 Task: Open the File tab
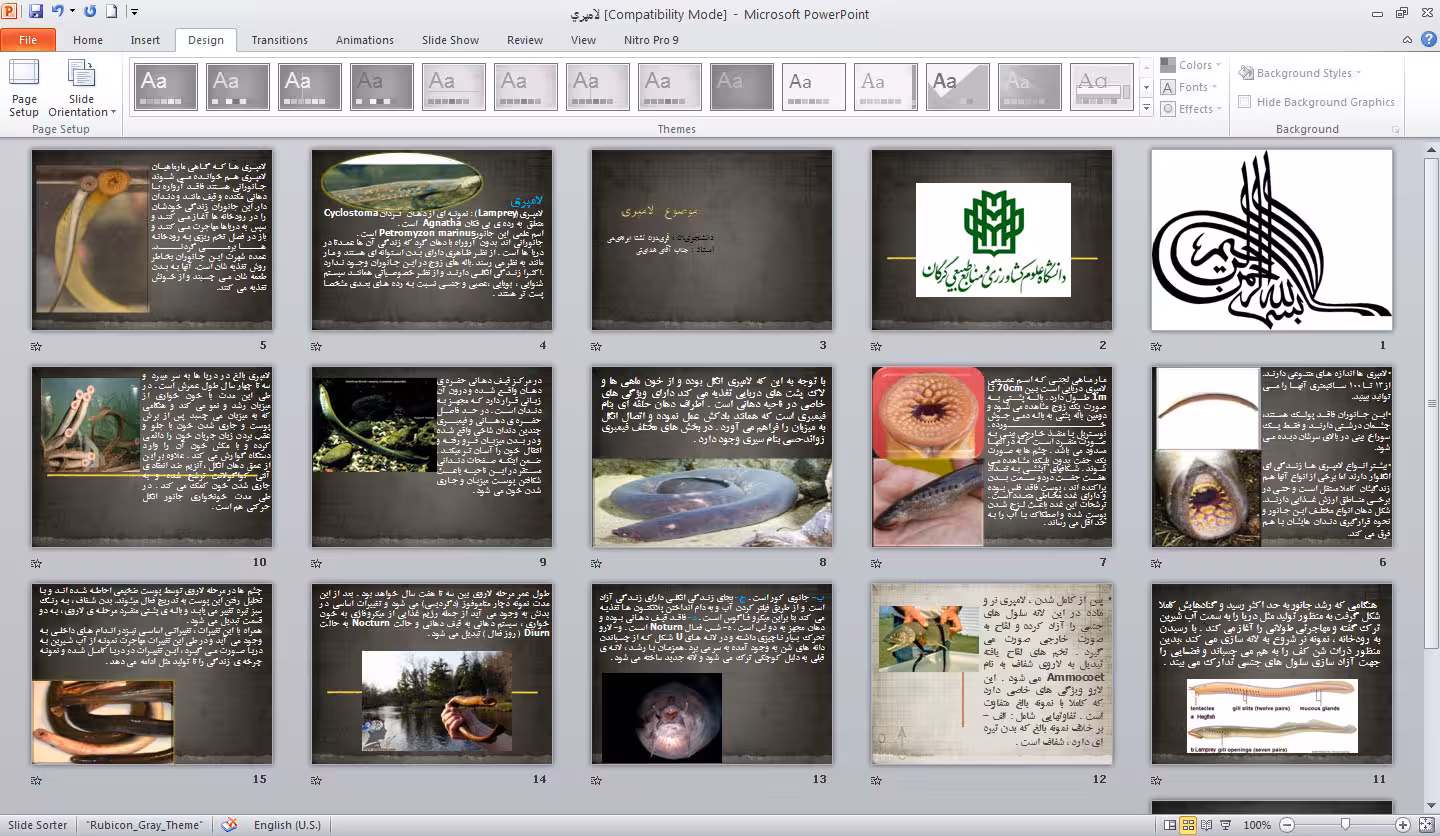[x=28, y=40]
